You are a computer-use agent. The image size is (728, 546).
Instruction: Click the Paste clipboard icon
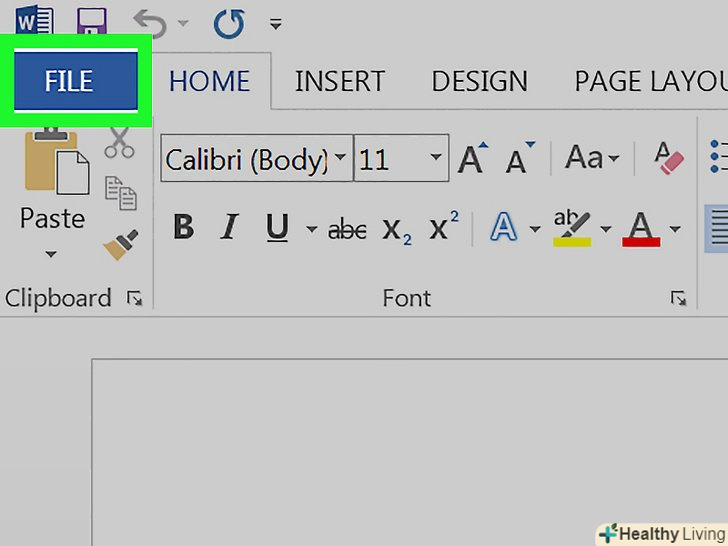tap(57, 160)
